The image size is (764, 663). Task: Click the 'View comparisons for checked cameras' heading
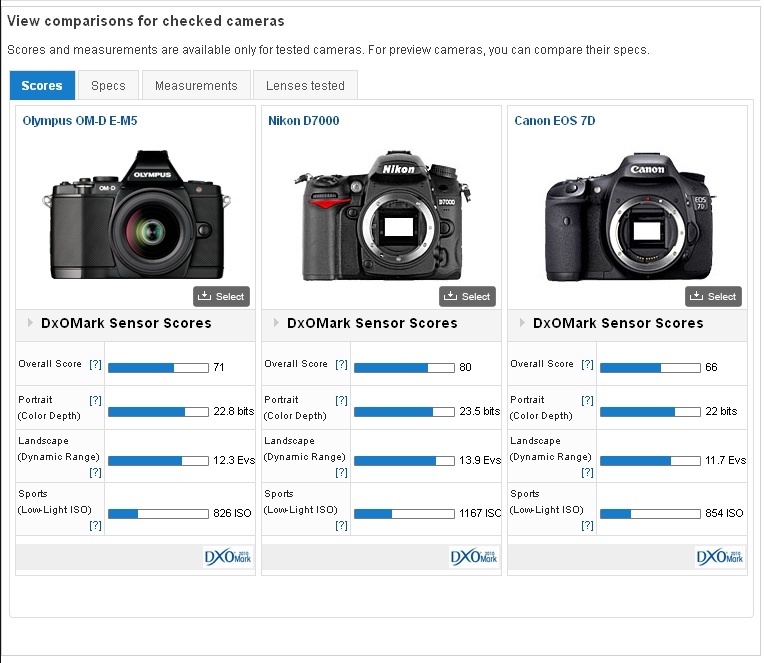pyautogui.click(x=146, y=21)
